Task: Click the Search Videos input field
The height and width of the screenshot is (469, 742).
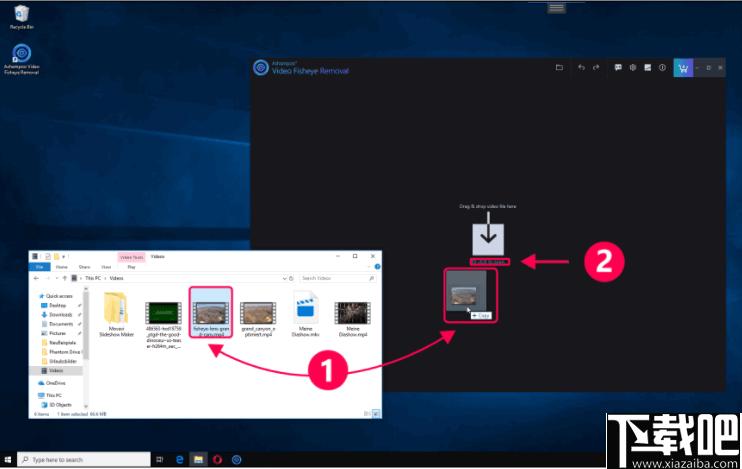Action: click(335, 278)
